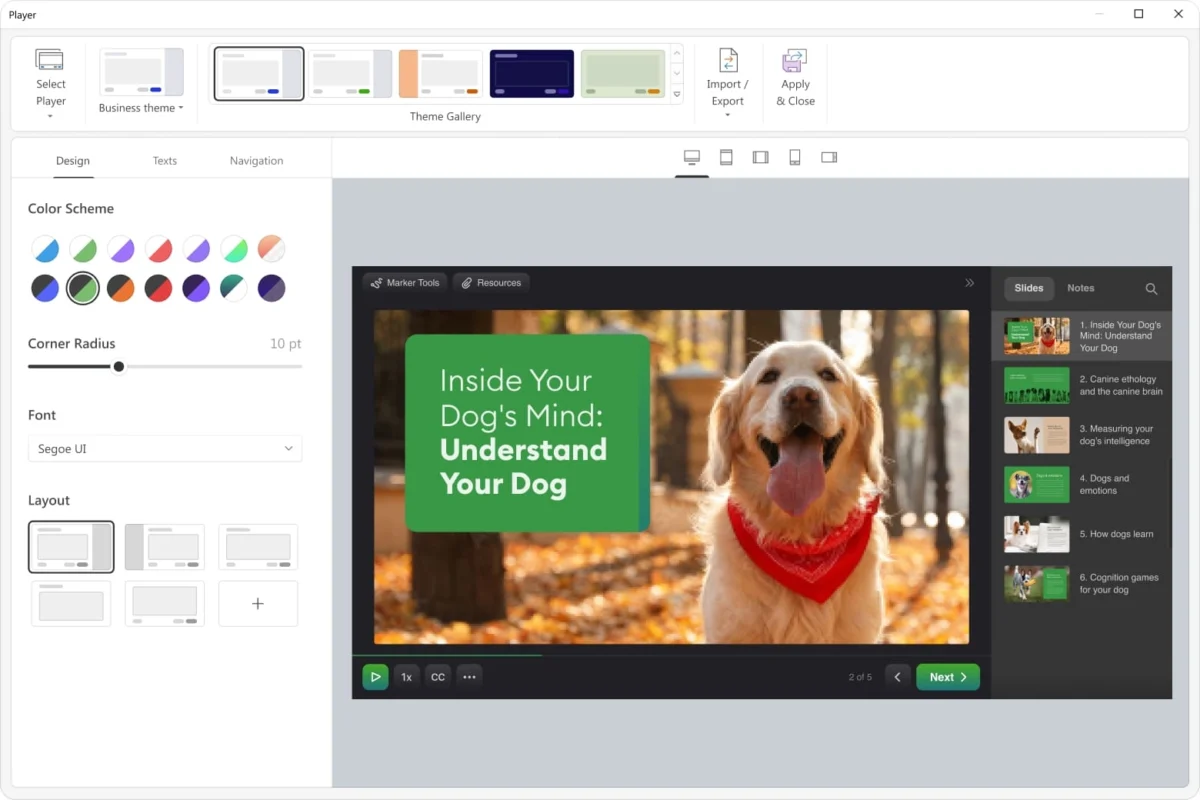Open Resources in the player
This screenshot has height=800, width=1200.
[x=491, y=283]
